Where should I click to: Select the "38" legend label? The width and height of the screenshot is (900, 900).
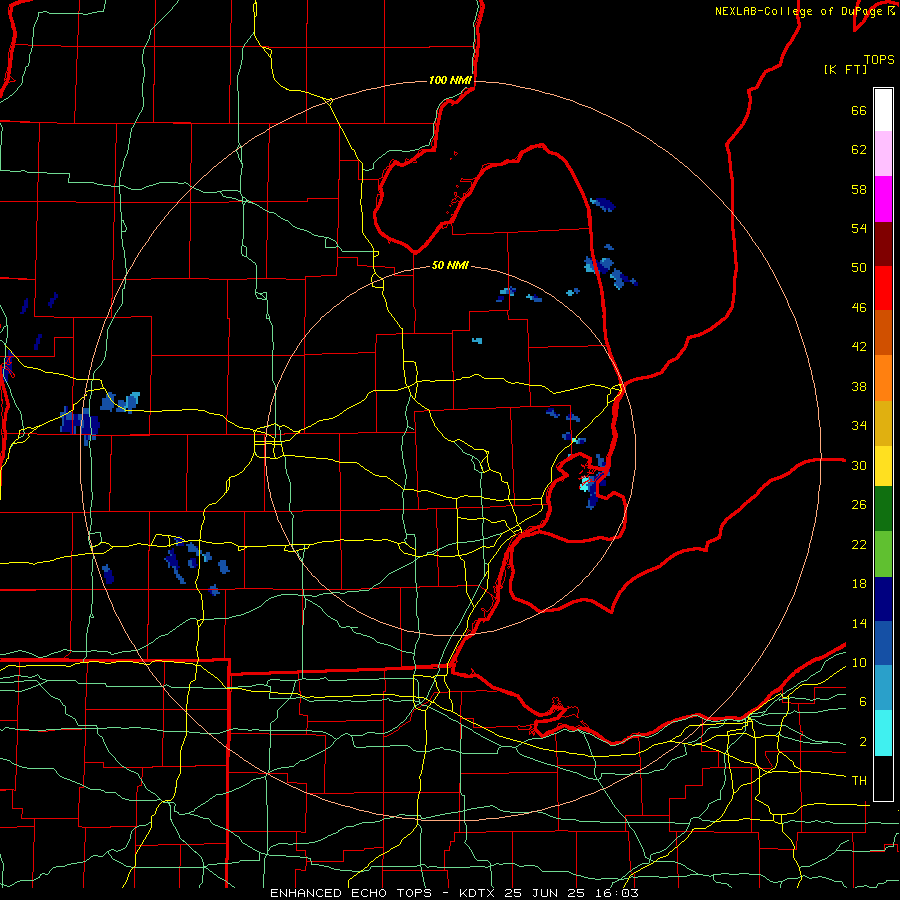[x=859, y=386]
